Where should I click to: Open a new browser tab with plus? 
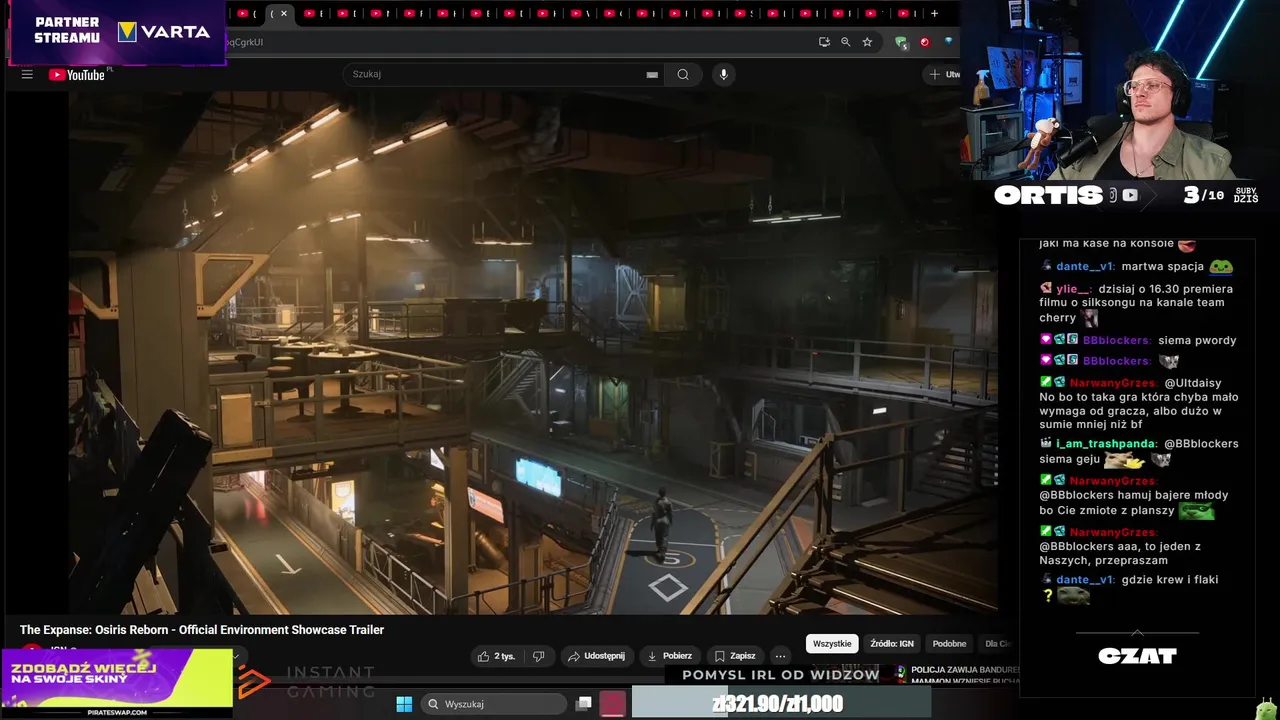coord(934,14)
